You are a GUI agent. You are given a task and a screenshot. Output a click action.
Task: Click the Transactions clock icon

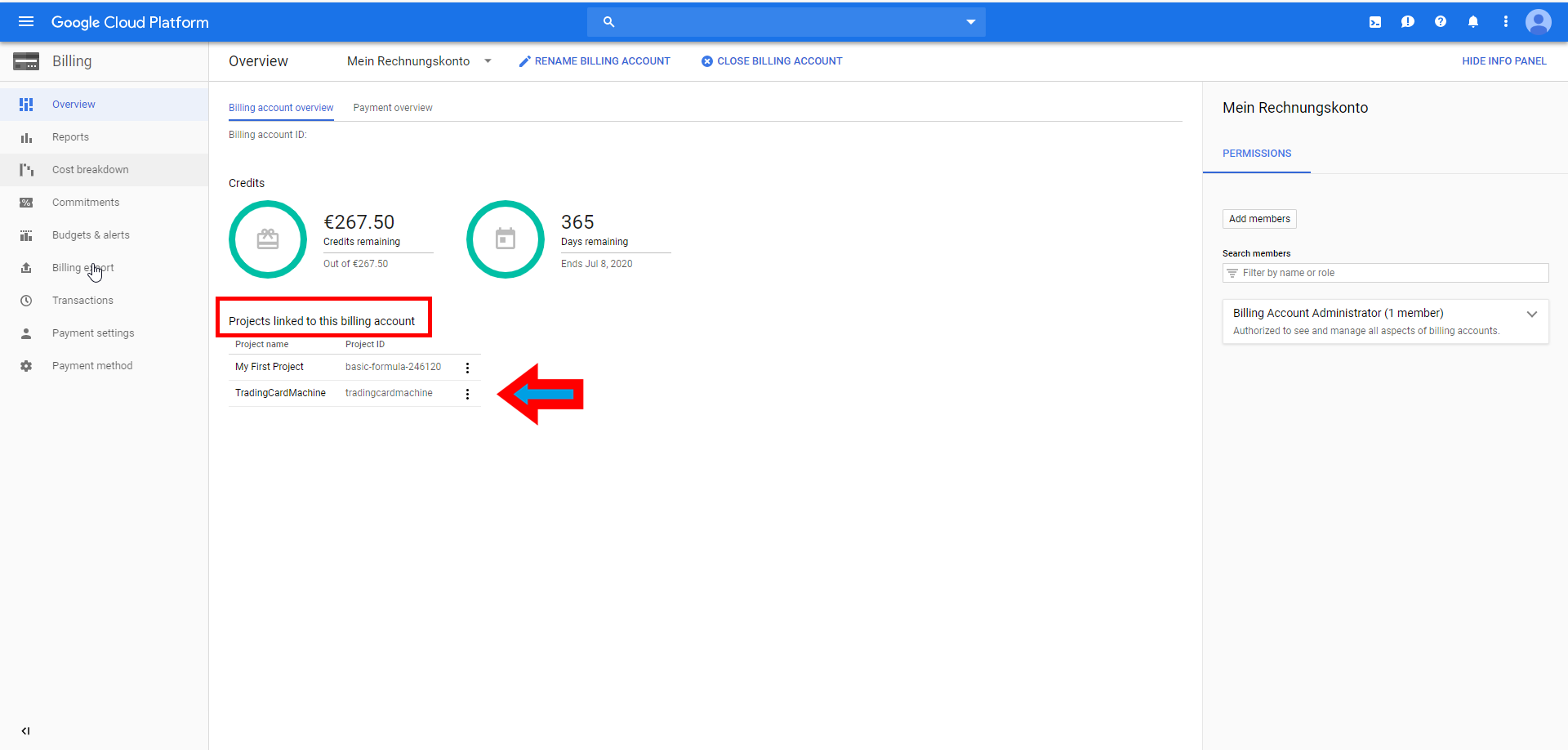click(26, 301)
